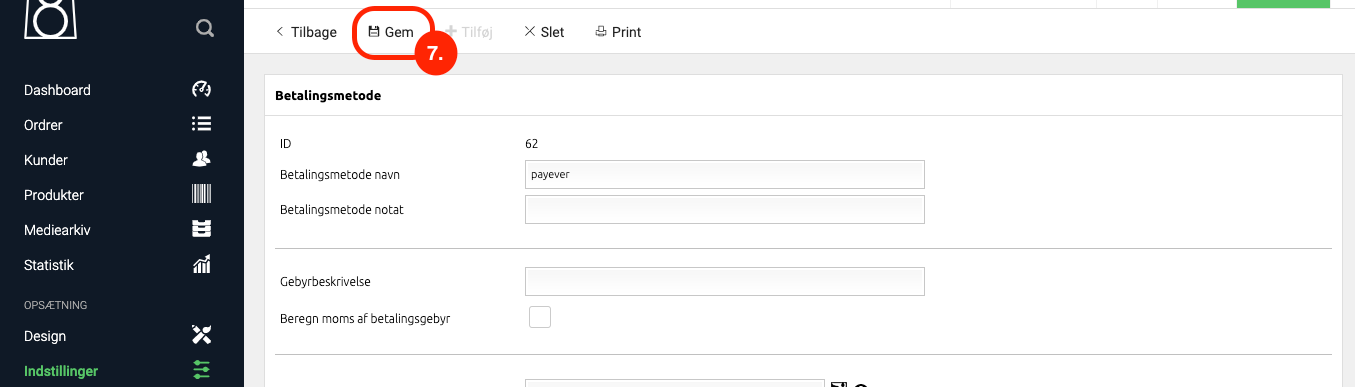Click the Produkter barcode icon
Image resolution: width=1355 pixels, height=387 pixels.
tap(201, 194)
